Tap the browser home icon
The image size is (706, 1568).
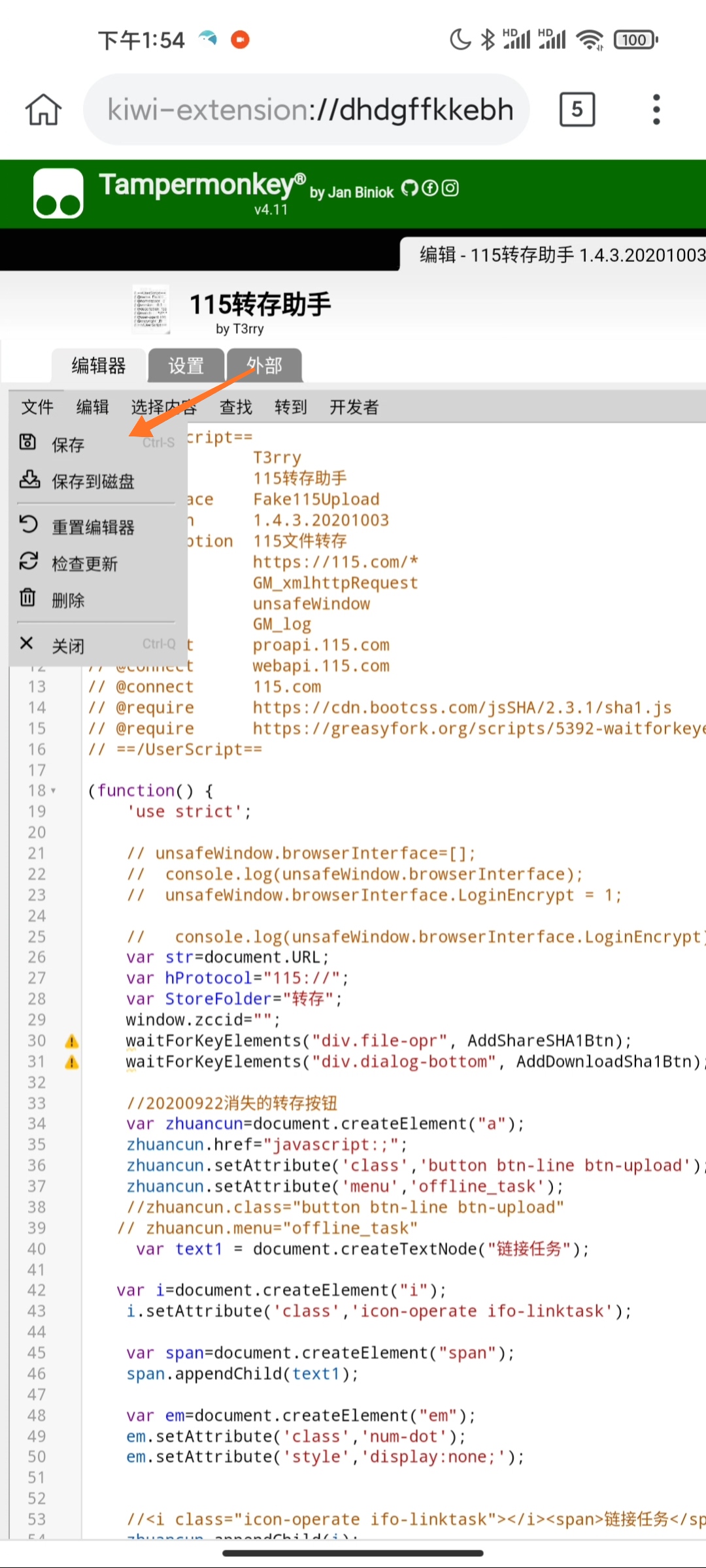pos(43,109)
